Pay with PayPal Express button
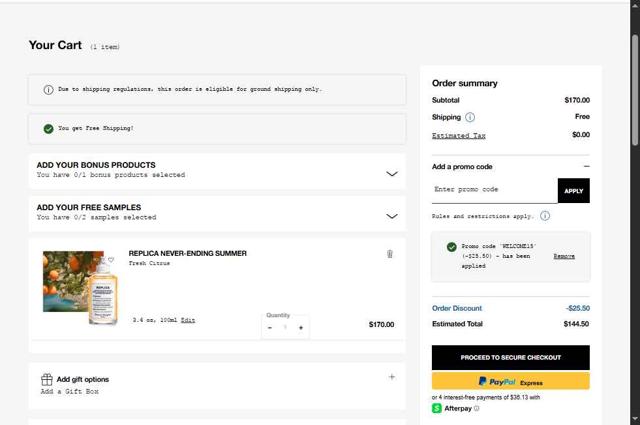 [x=511, y=382]
